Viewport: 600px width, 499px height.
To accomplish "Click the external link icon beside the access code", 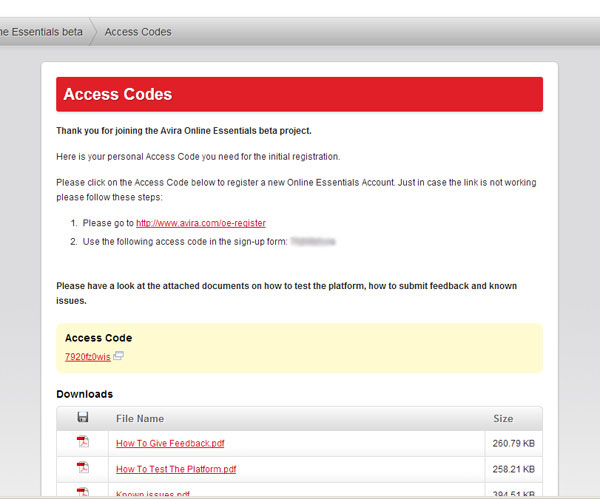I will click(118, 356).
